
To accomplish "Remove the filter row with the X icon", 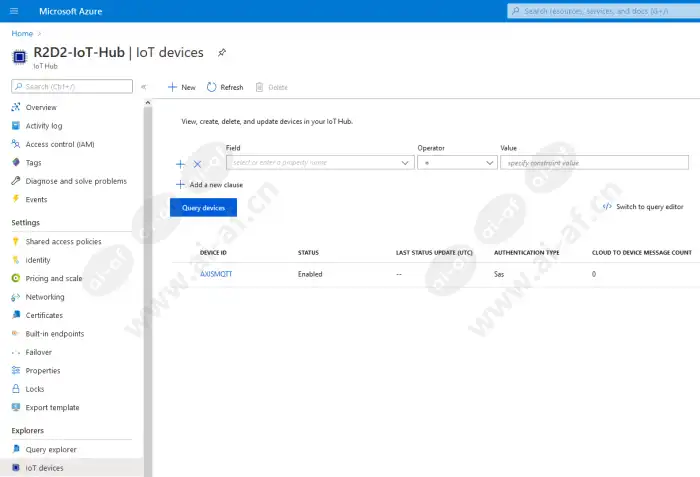I will pyautogui.click(x=197, y=164).
